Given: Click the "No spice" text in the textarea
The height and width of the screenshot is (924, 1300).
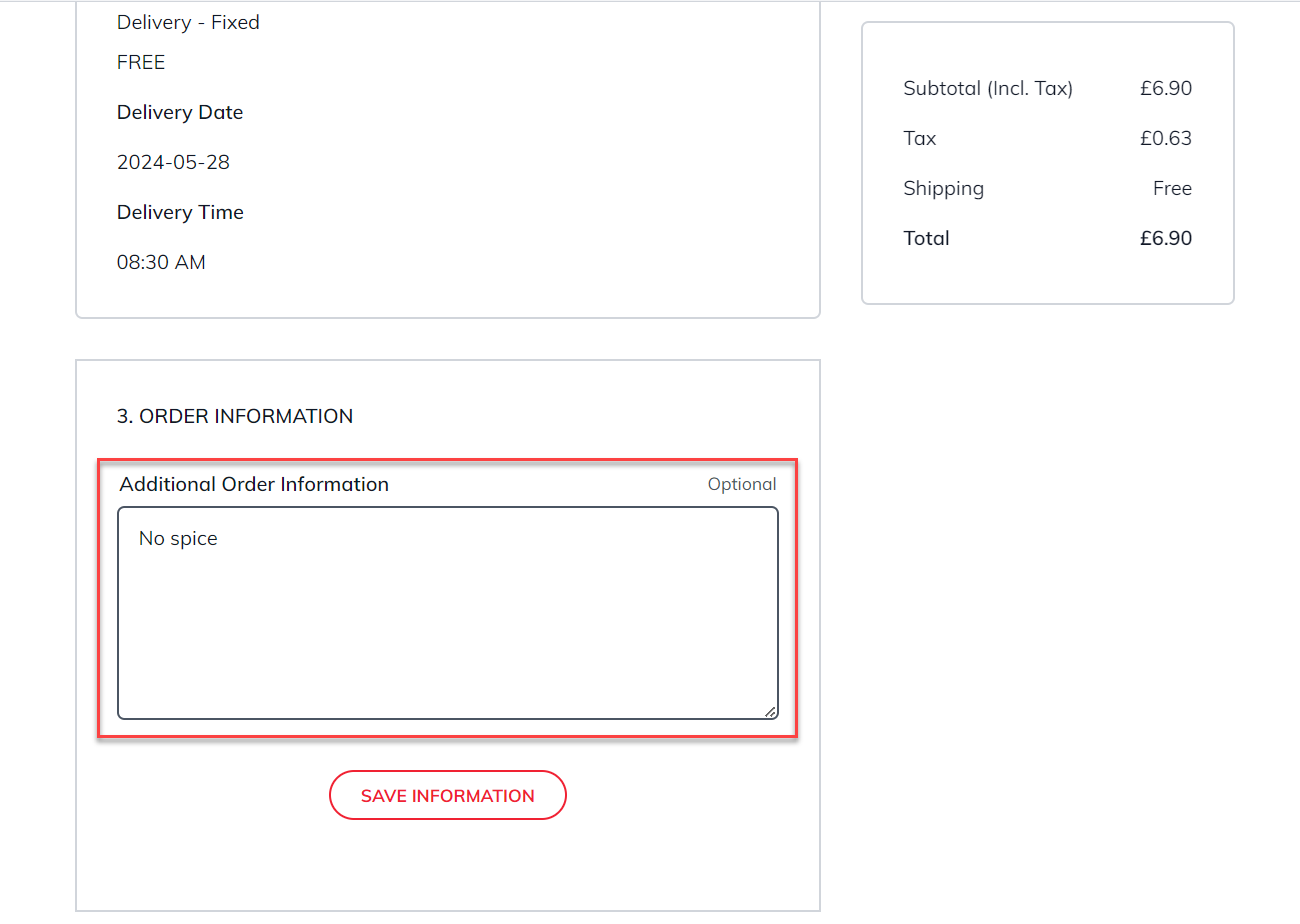Looking at the screenshot, I should [x=178, y=539].
